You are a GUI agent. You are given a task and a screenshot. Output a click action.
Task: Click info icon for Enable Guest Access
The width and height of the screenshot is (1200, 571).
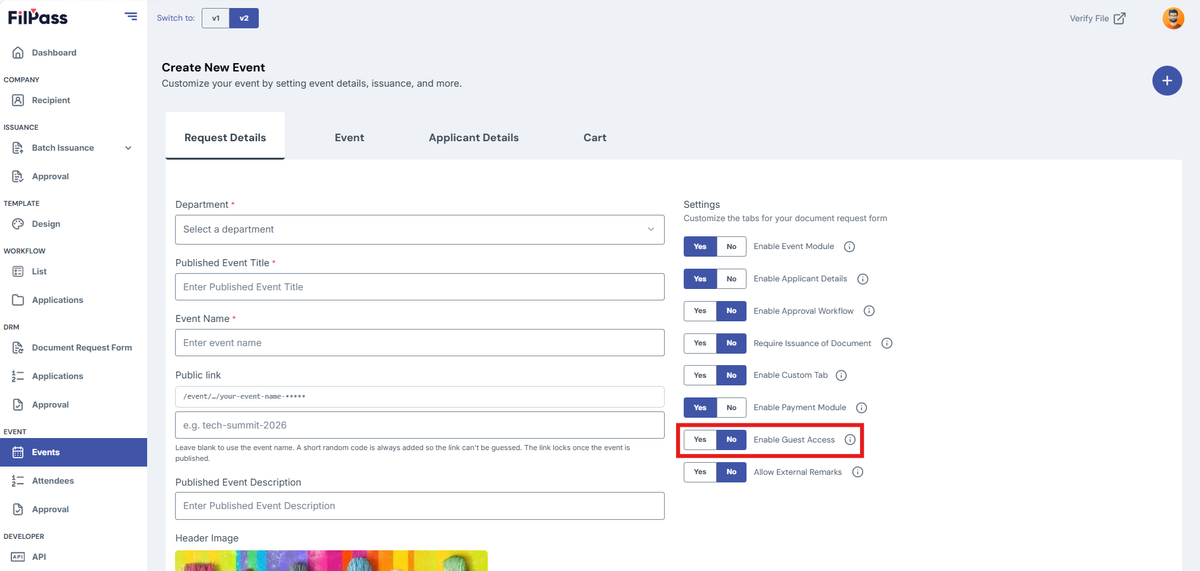[850, 439]
